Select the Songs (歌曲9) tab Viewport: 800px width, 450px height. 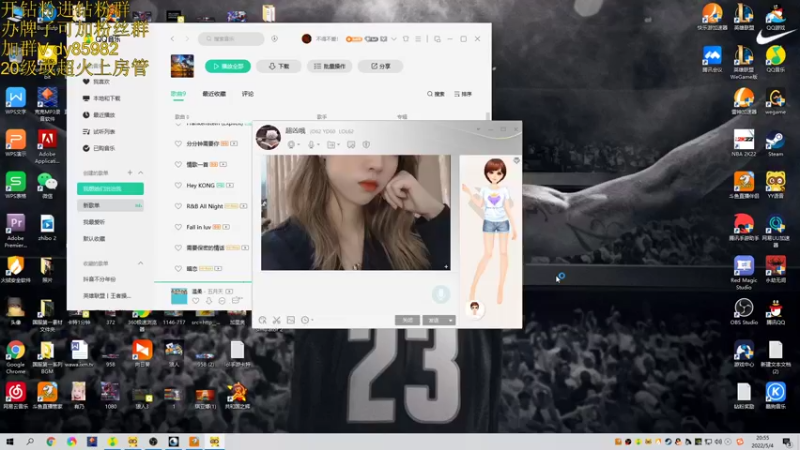pos(178,94)
